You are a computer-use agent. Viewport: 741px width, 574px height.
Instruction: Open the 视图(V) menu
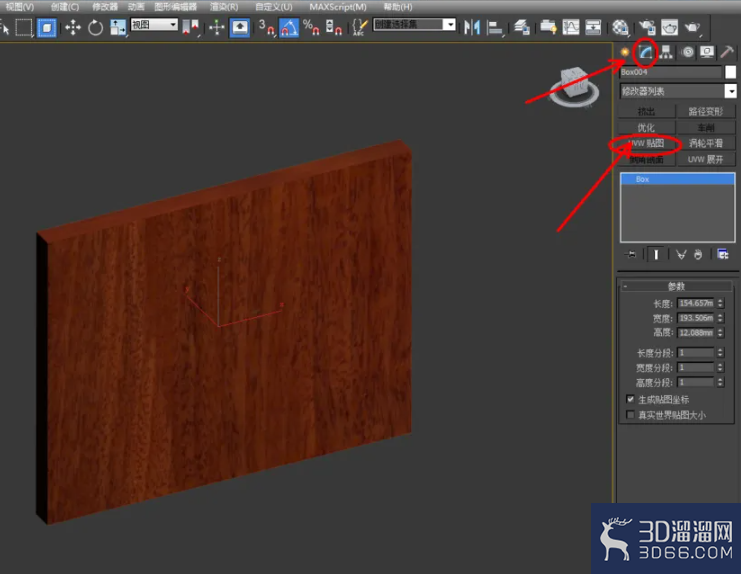20,7
